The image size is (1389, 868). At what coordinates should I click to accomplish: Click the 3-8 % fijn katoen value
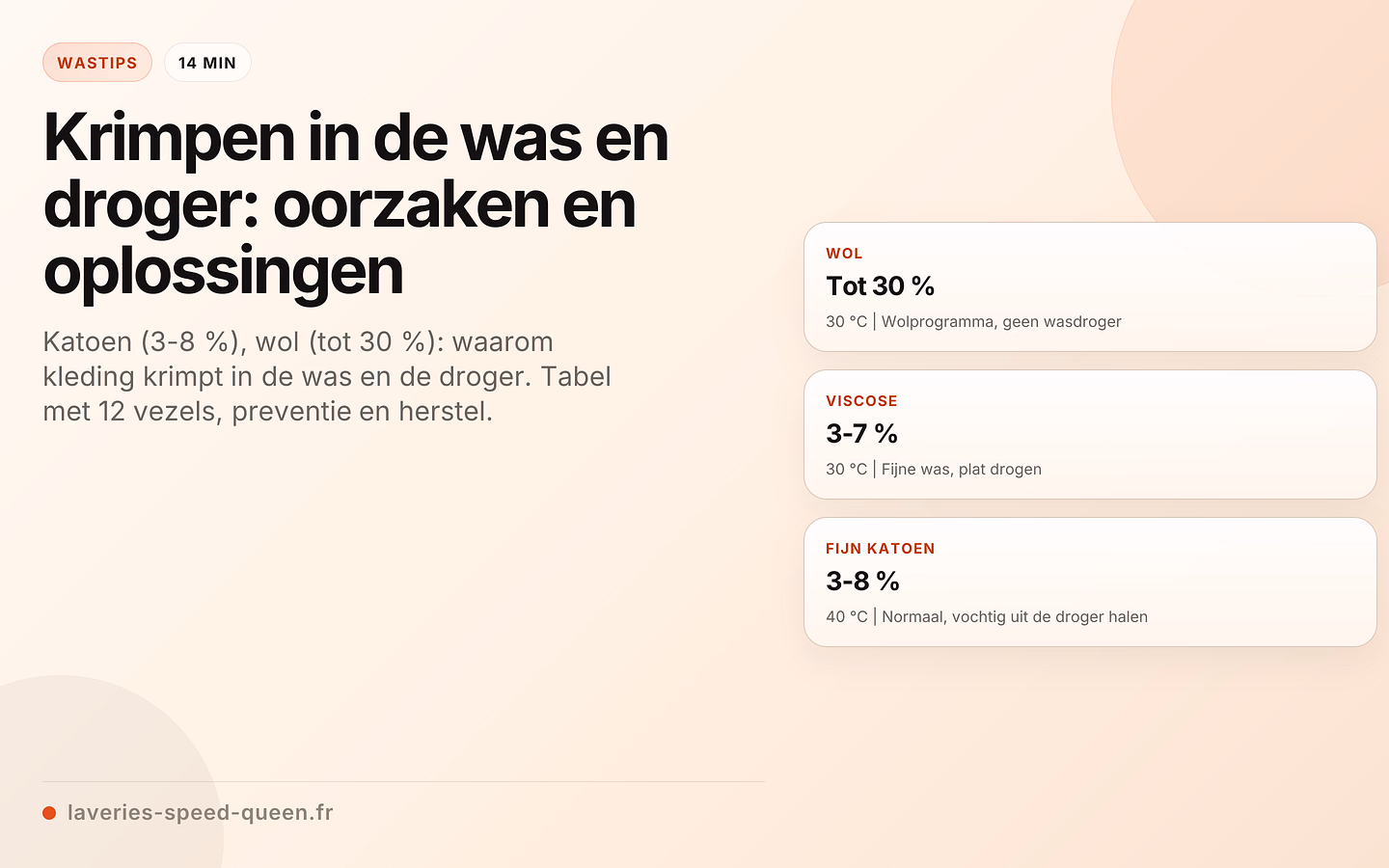point(862,582)
